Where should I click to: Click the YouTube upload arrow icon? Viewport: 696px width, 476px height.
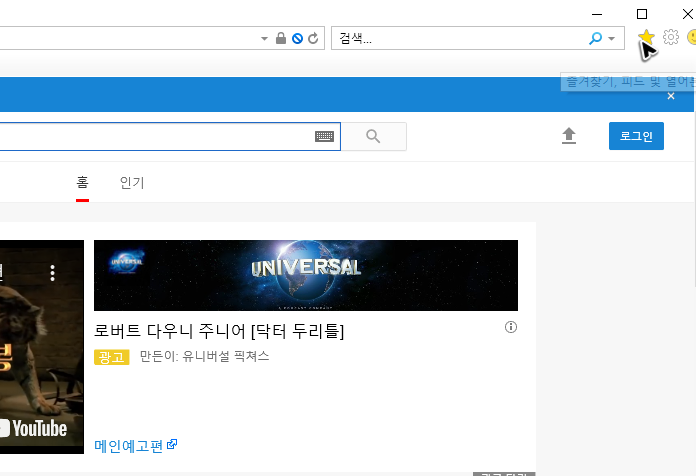(569, 136)
